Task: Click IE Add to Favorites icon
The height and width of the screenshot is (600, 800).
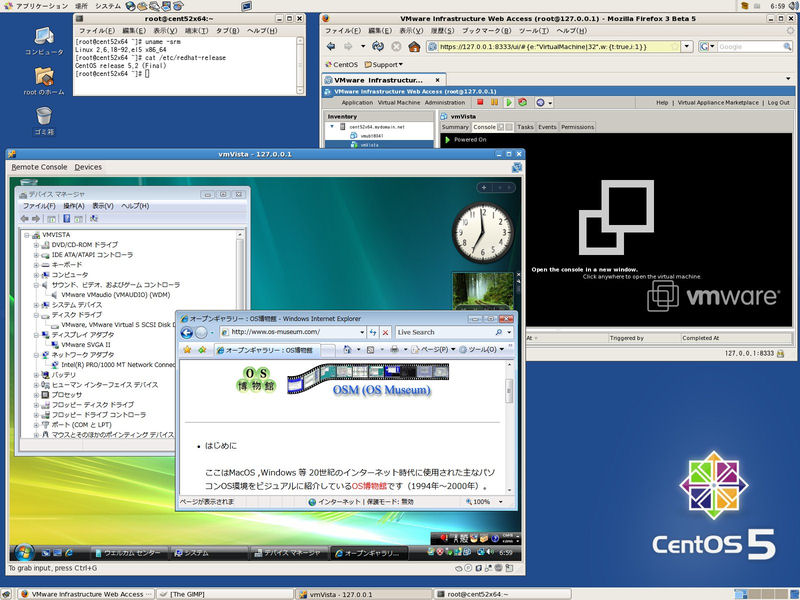Action: tap(203, 349)
